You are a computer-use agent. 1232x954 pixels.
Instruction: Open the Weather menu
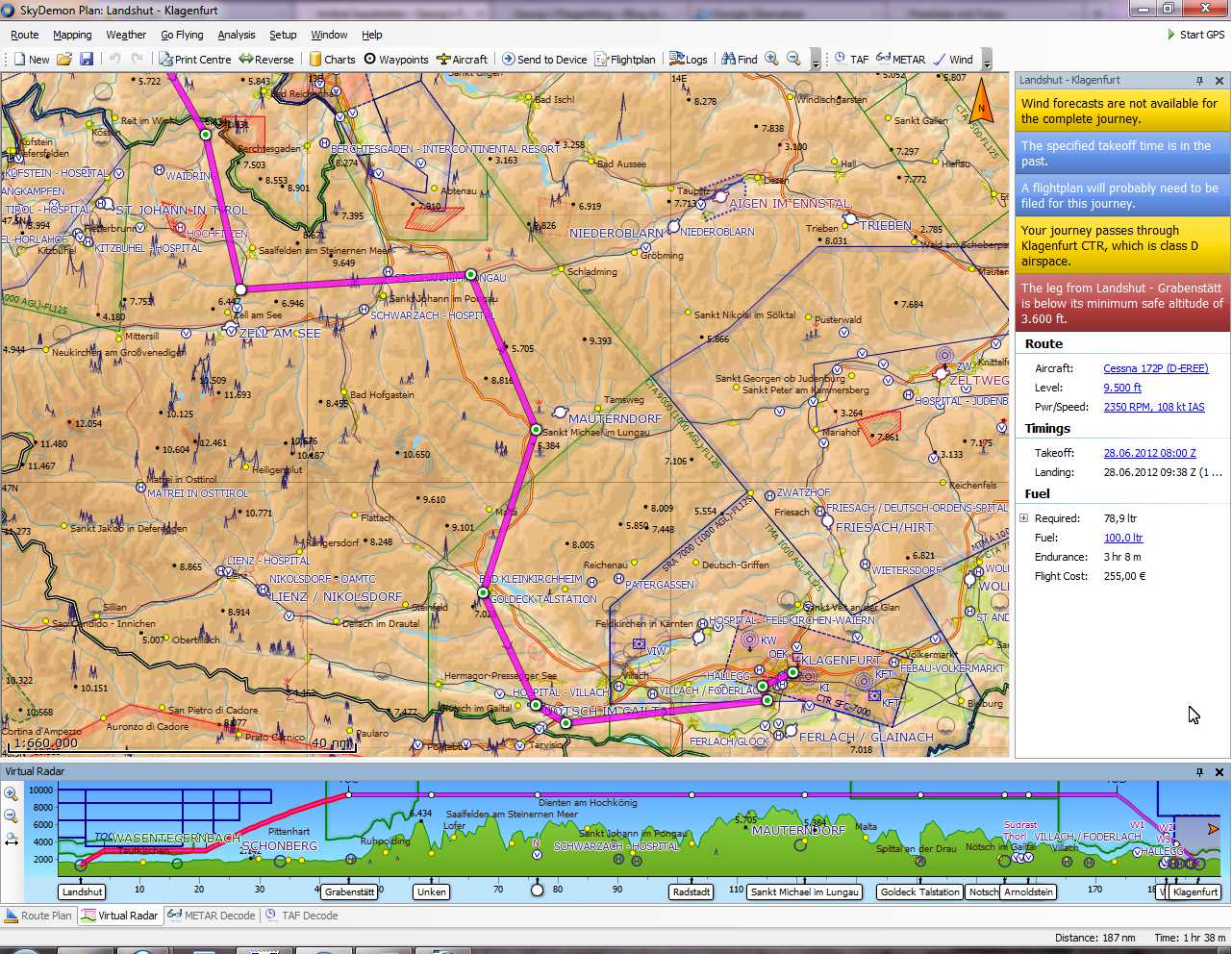pyautogui.click(x=126, y=35)
